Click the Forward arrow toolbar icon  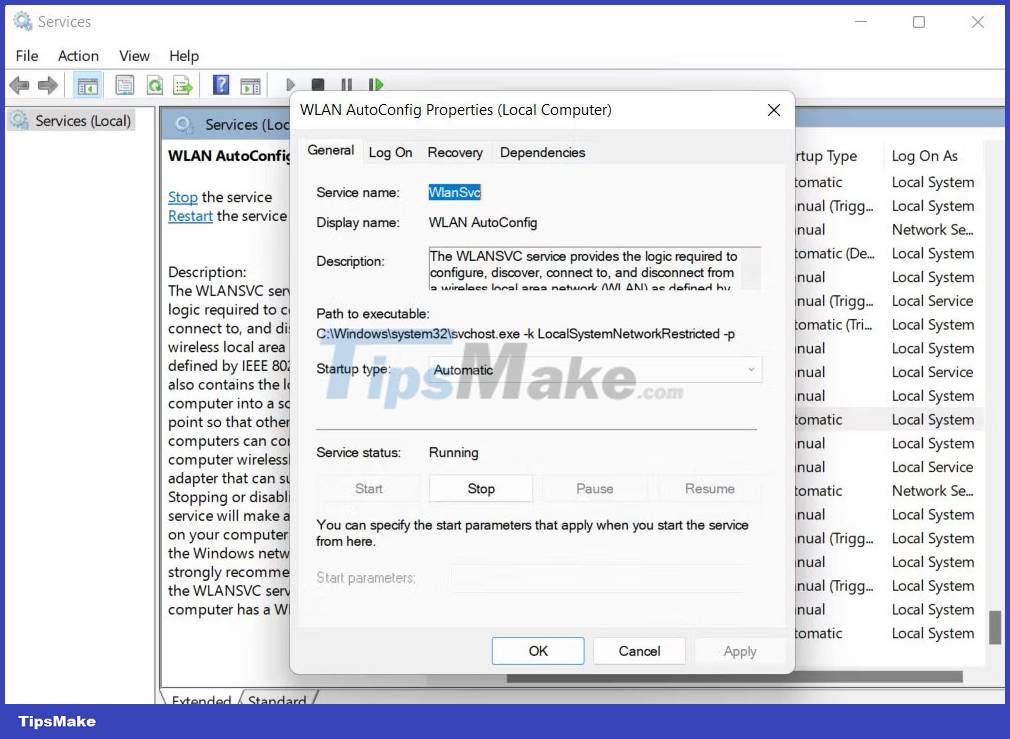tap(48, 84)
